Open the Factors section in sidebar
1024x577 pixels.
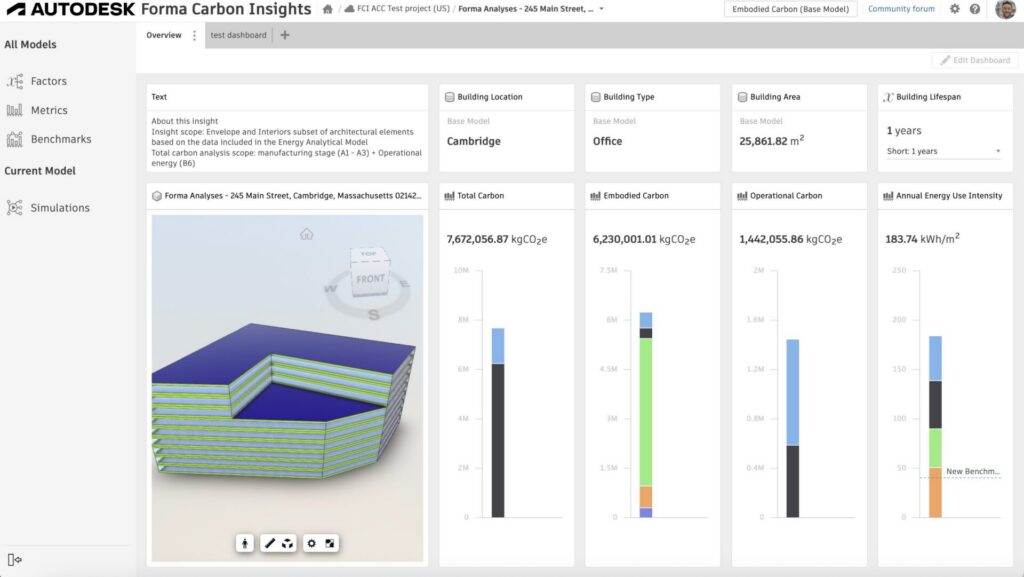pyautogui.click(x=48, y=81)
